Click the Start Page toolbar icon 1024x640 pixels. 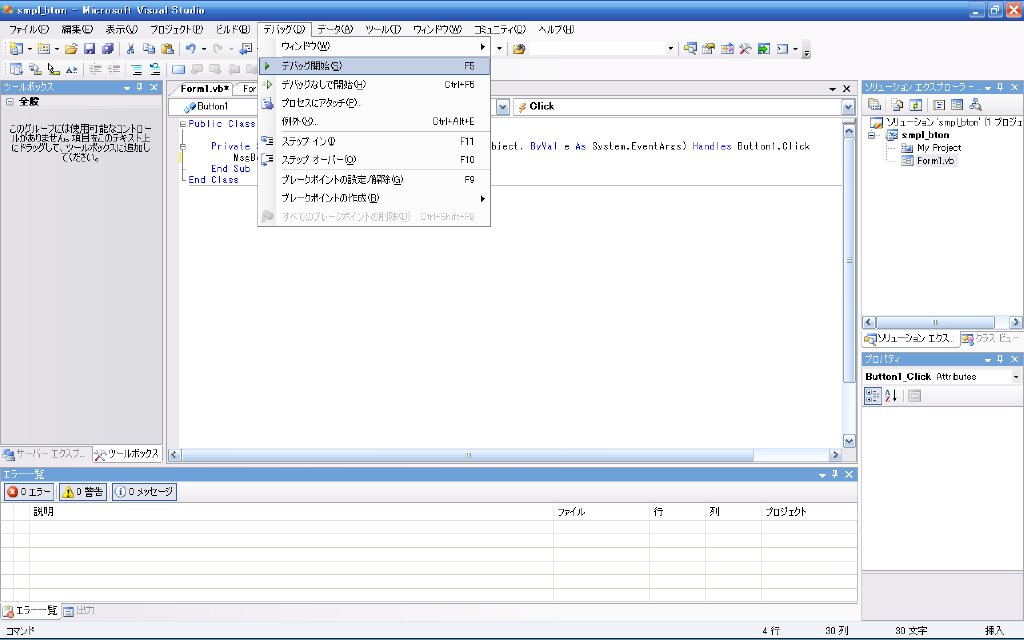coord(763,49)
